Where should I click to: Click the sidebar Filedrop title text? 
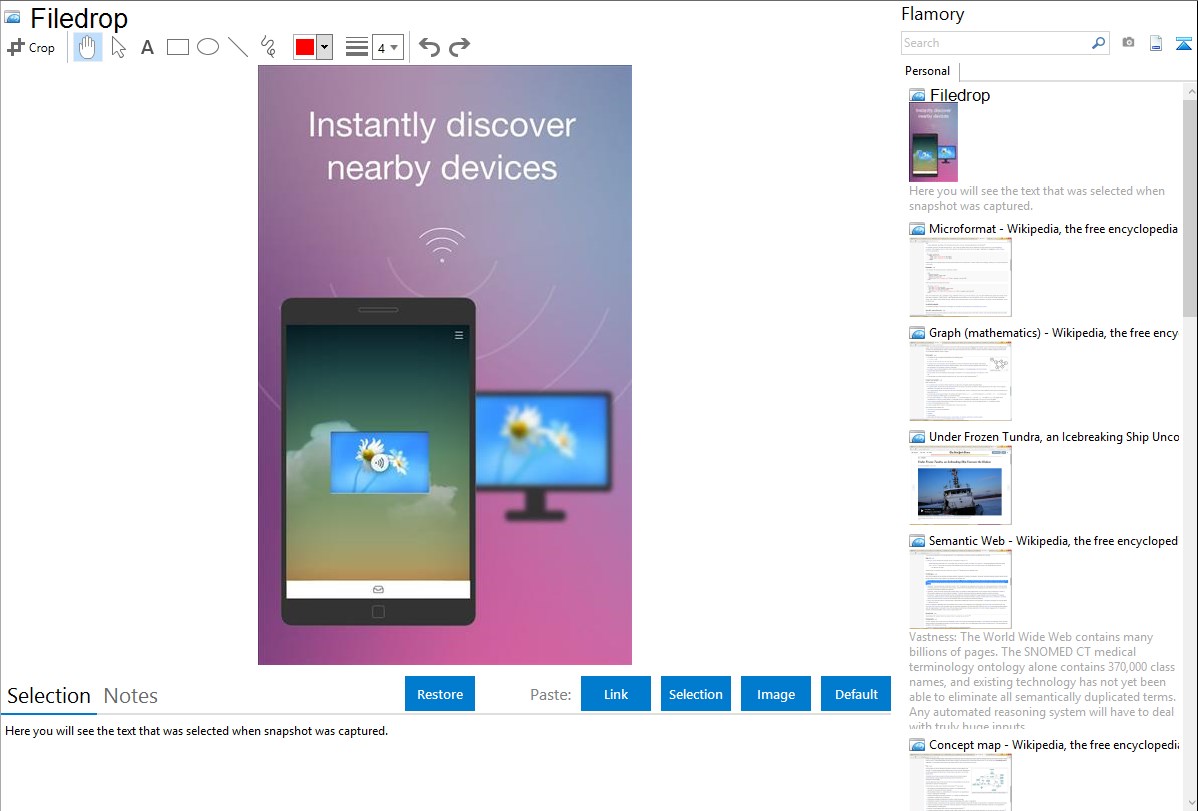(960, 96)
